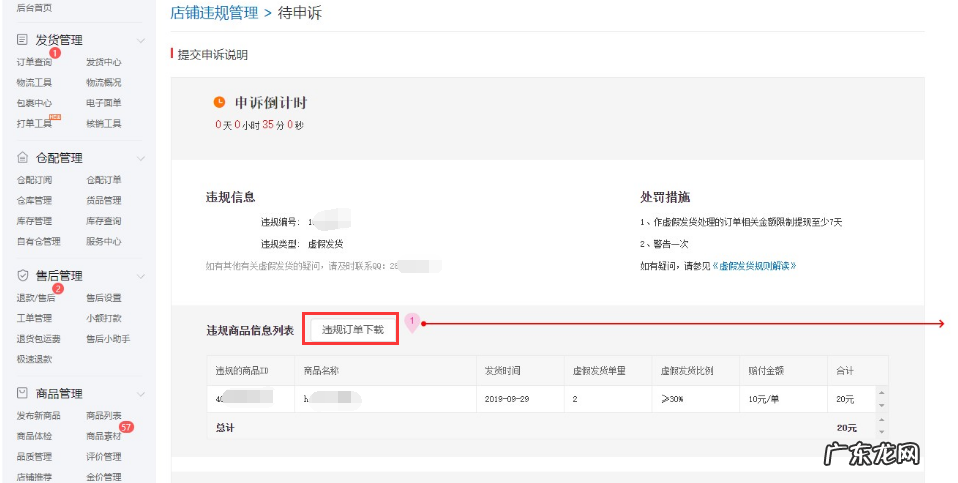Go to 小额打款
958x483 pixels.
point(104,318)
